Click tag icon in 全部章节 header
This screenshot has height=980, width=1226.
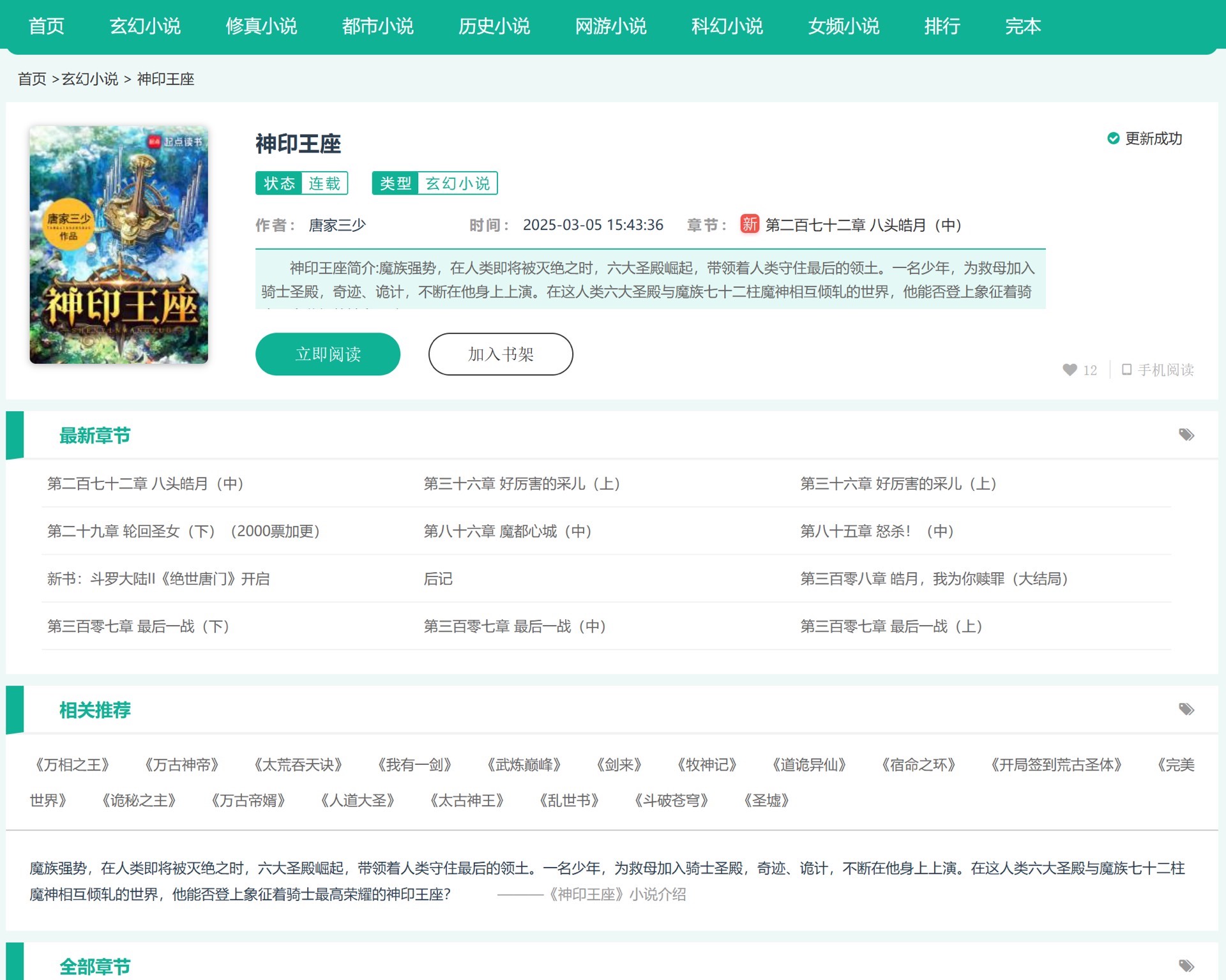(1186, 965)
